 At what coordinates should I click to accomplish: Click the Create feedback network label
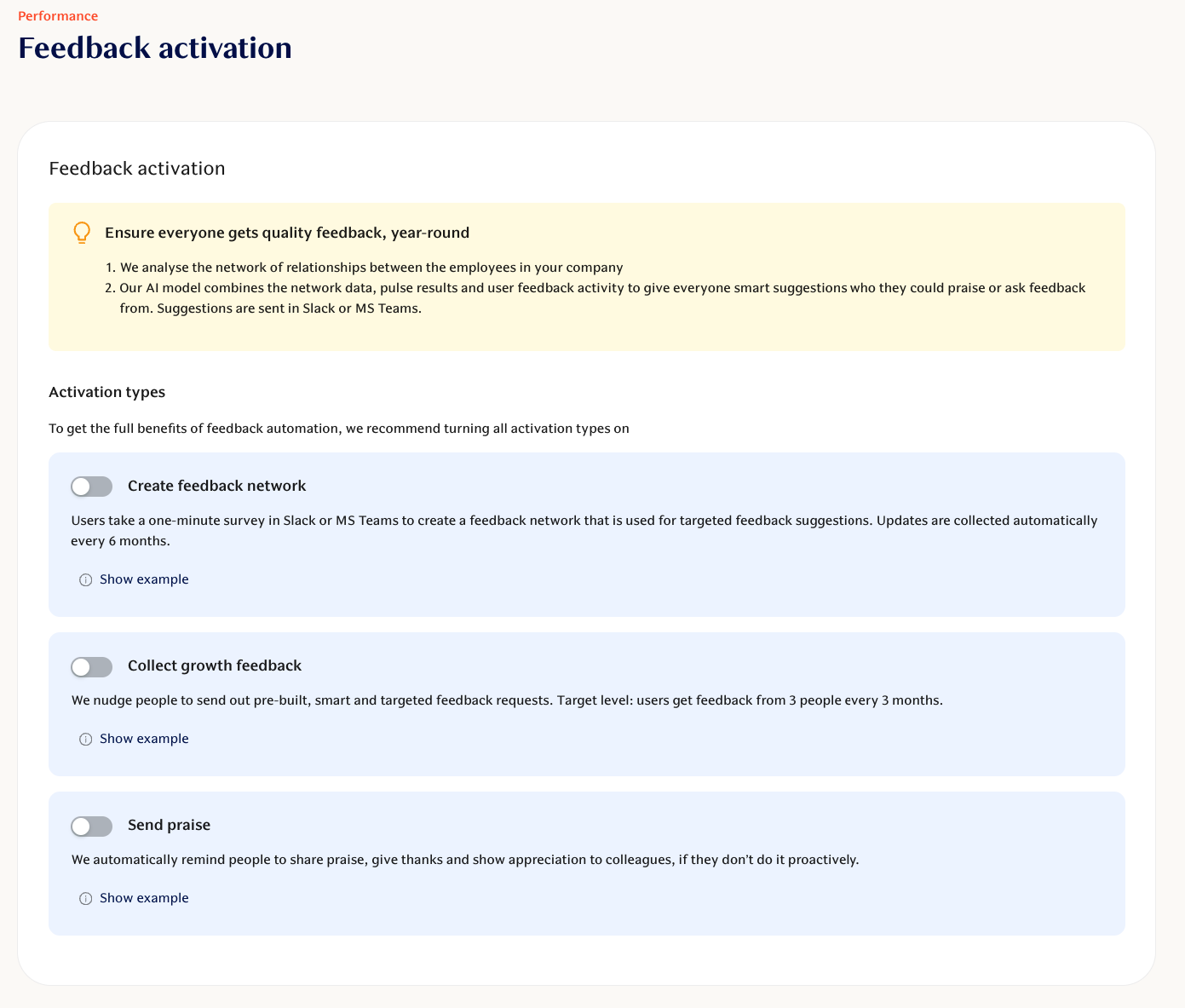click(x=216, y=486)
